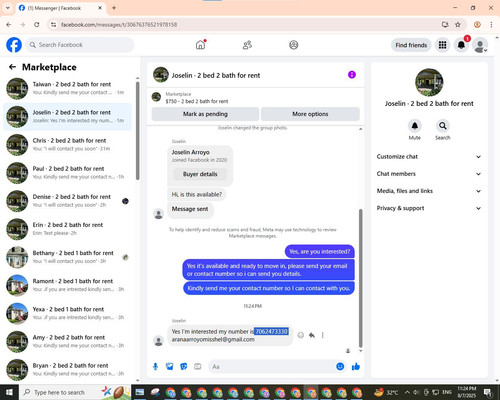Open the Paul 2 bed 2 bath chat
The width and height of the screenshot is (500, 400).
click(68, 173)
